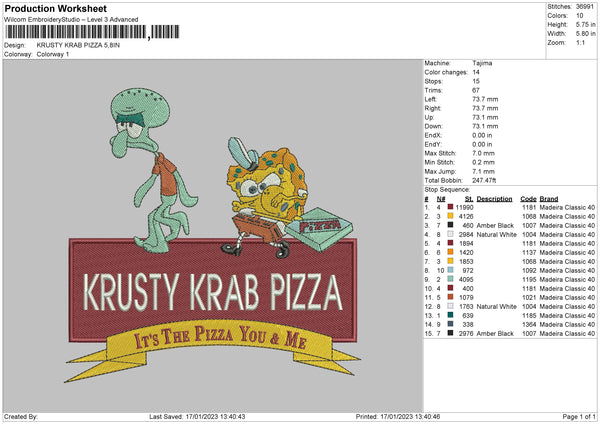Click the "Last Saved: 17/01/2023 13:40:43" text
Image resolution: width=600 pixels, height=424 pixels.
(x=197, y=416)
